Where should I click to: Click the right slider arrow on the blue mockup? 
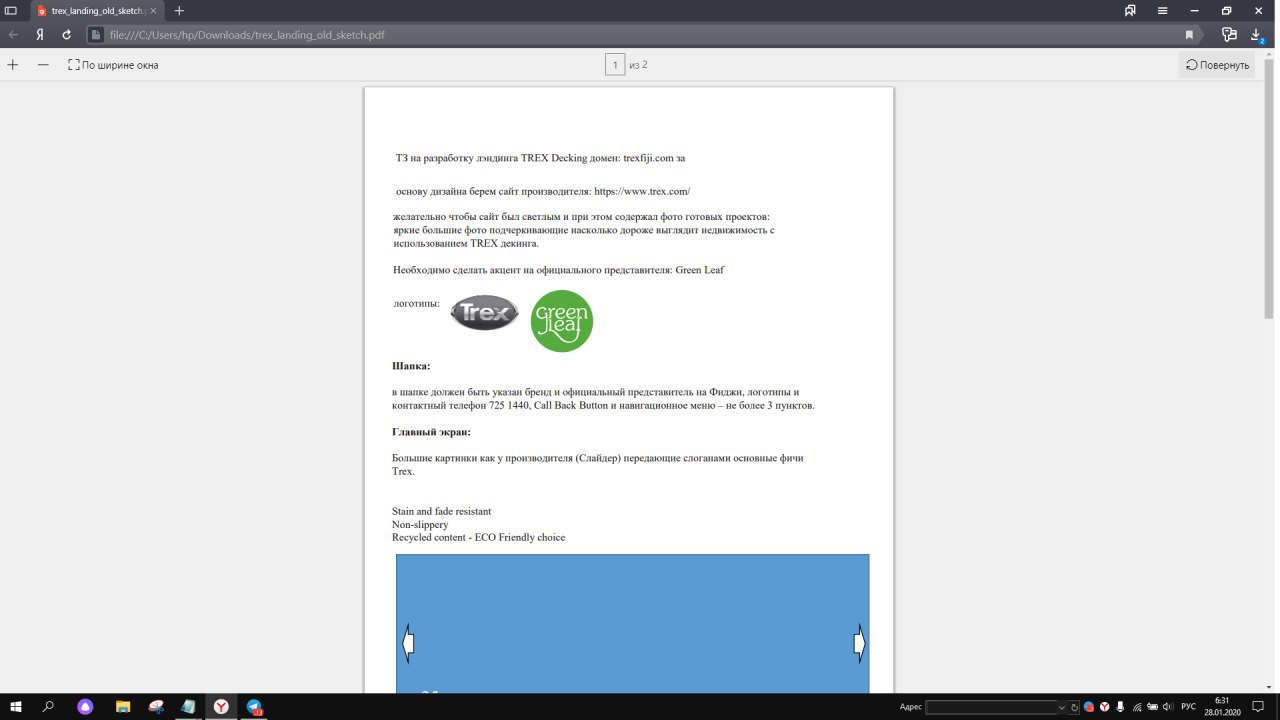[859, 643]
